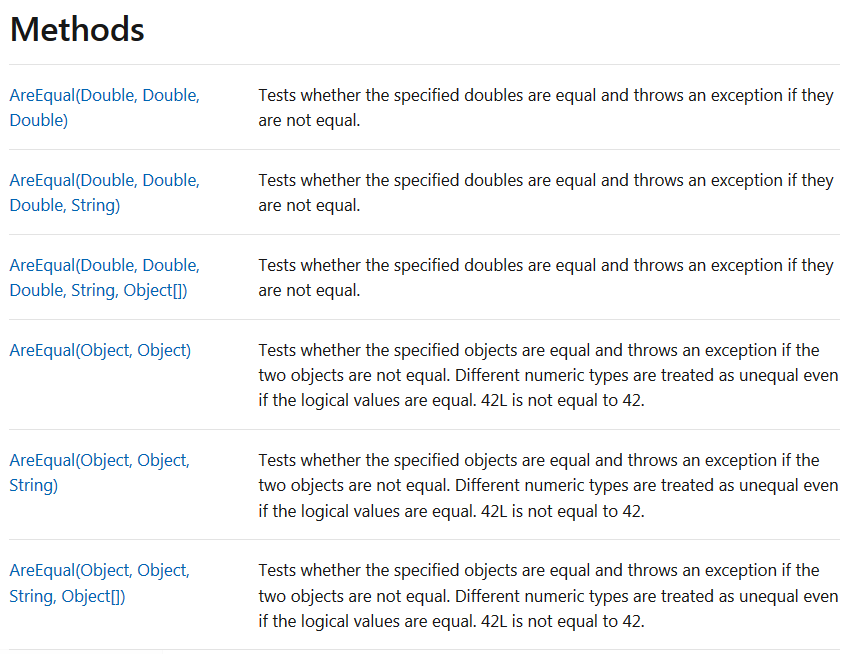Click description beside the Double, String, Object[] overload
Image resolution: width=844 pixels, height=654 pixels.
tap(546, 278)
